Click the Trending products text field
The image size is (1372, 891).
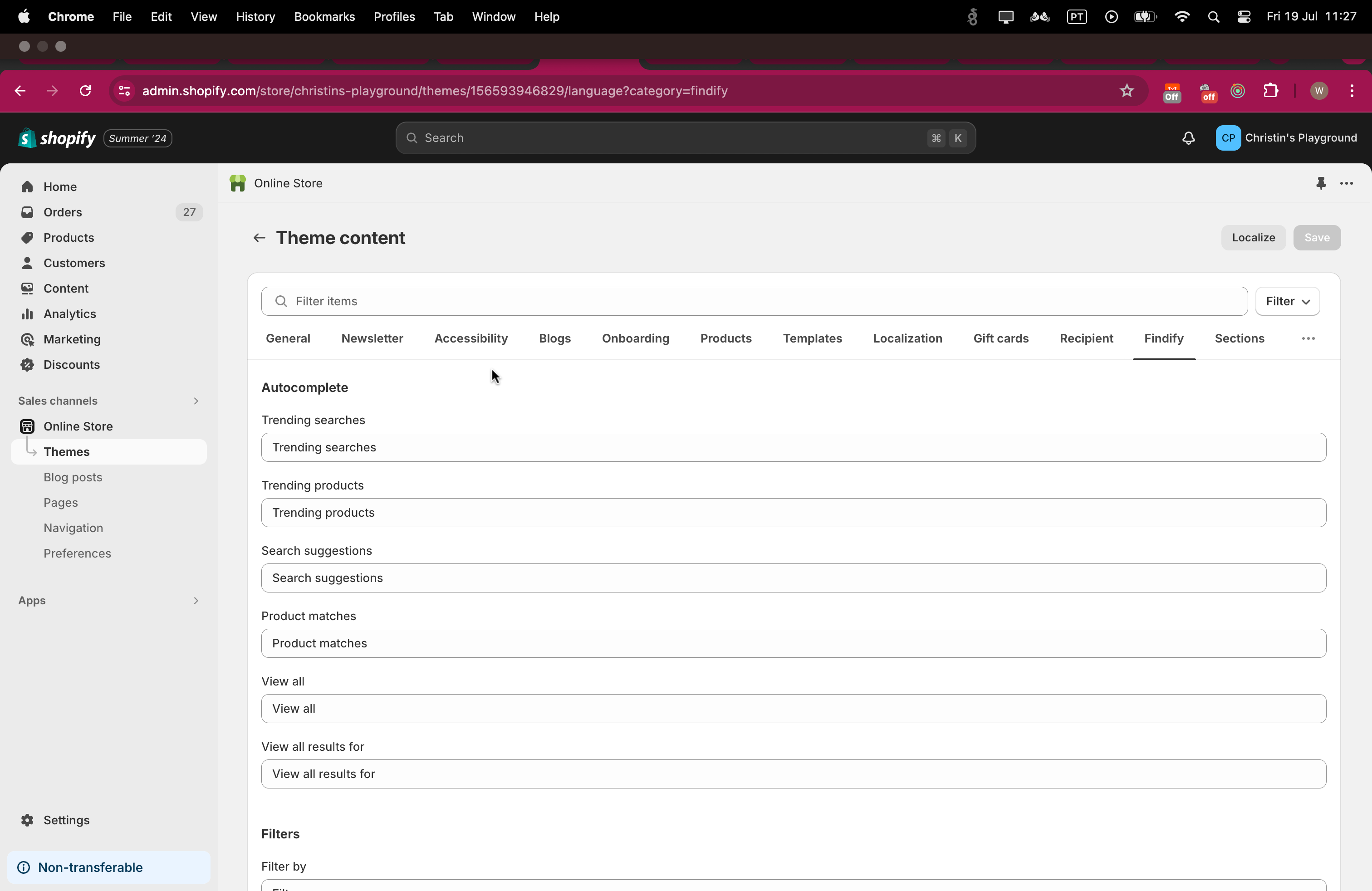pos(793,513)
